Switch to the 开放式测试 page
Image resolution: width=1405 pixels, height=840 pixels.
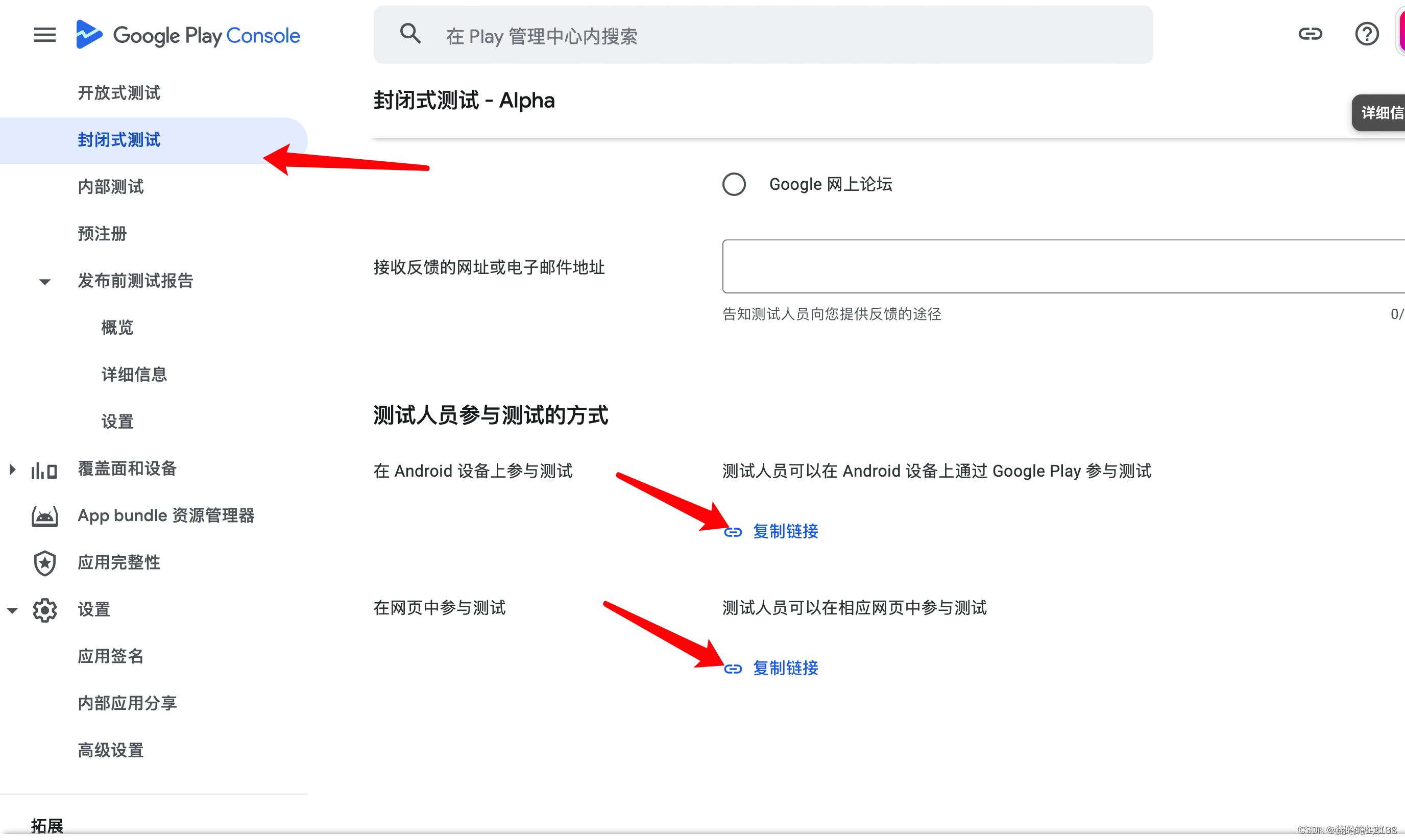click(118, 92)
